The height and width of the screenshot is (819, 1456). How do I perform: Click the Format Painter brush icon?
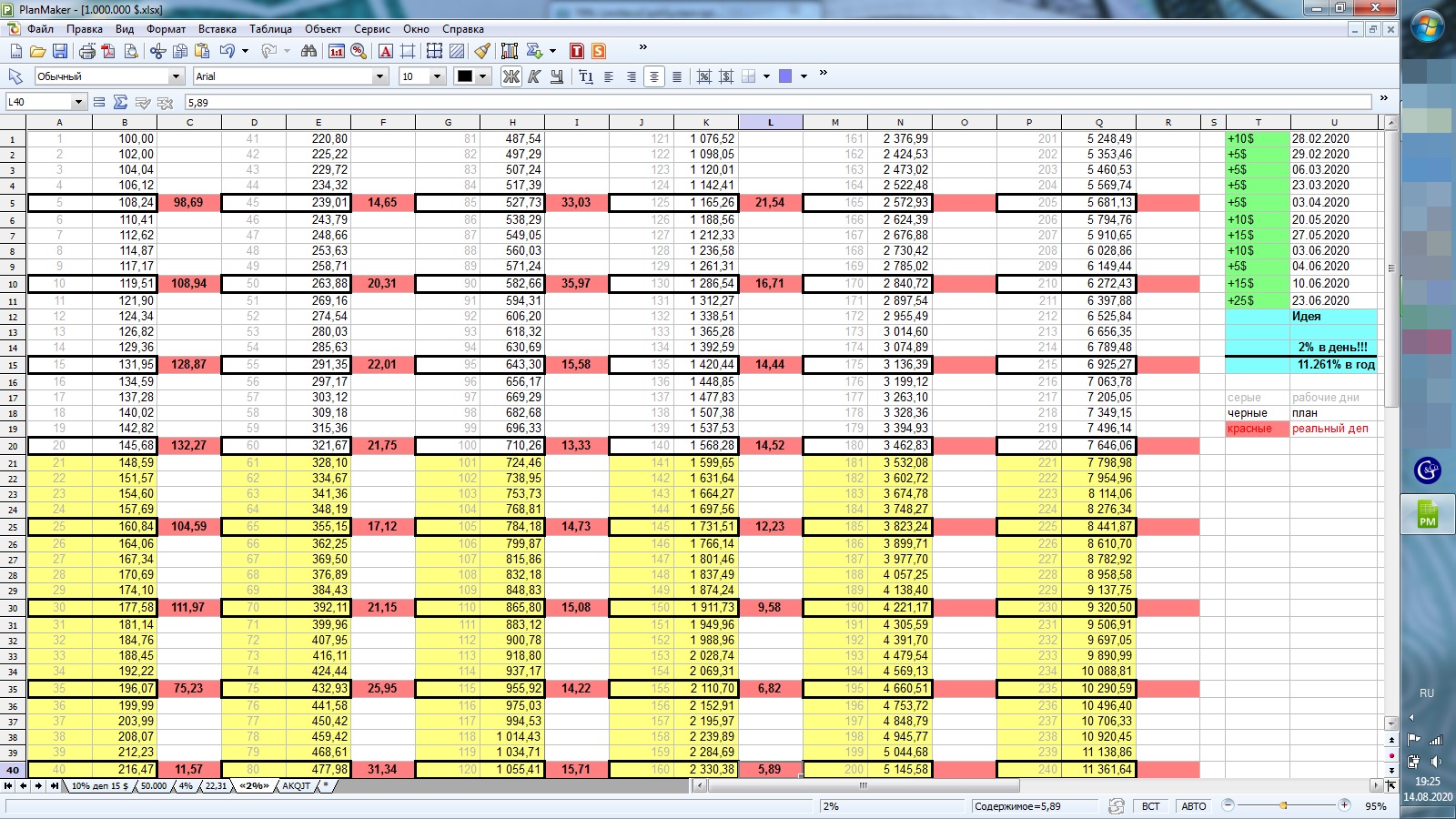point(482,51)
